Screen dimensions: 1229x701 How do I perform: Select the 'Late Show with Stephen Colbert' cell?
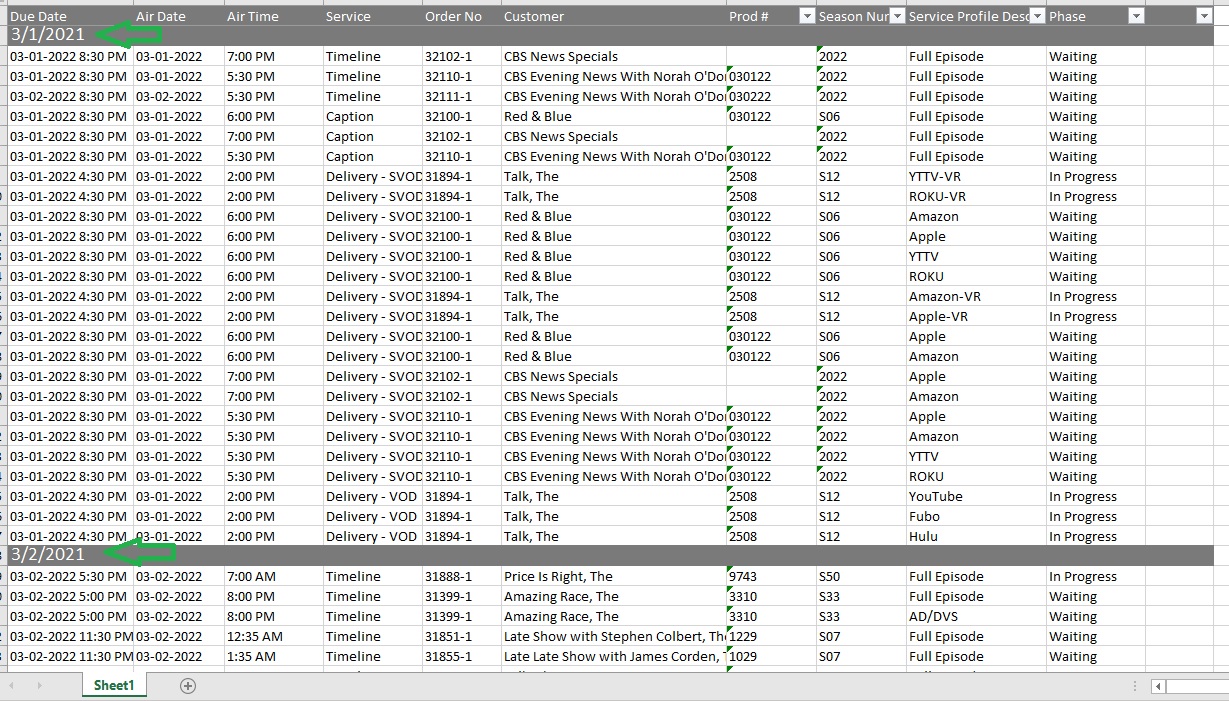614,636
